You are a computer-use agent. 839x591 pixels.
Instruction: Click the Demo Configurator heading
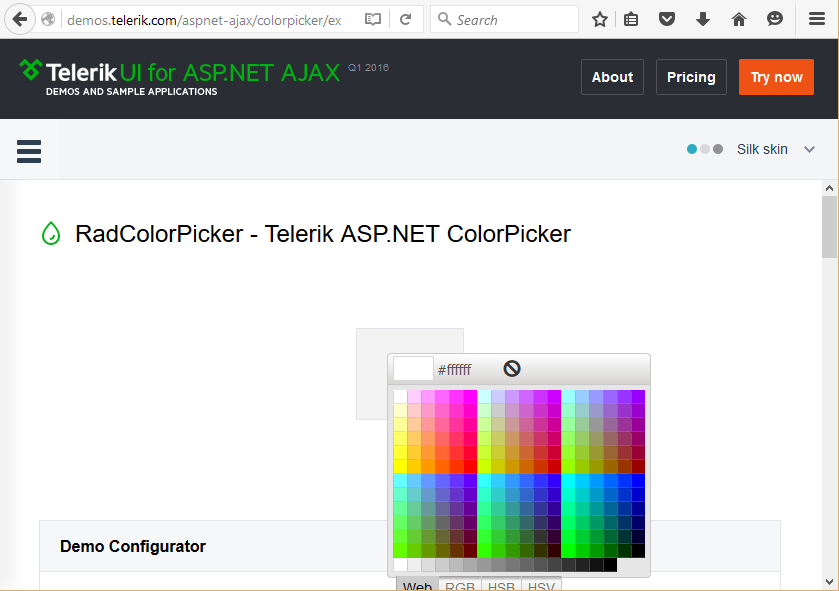[133, 547]
